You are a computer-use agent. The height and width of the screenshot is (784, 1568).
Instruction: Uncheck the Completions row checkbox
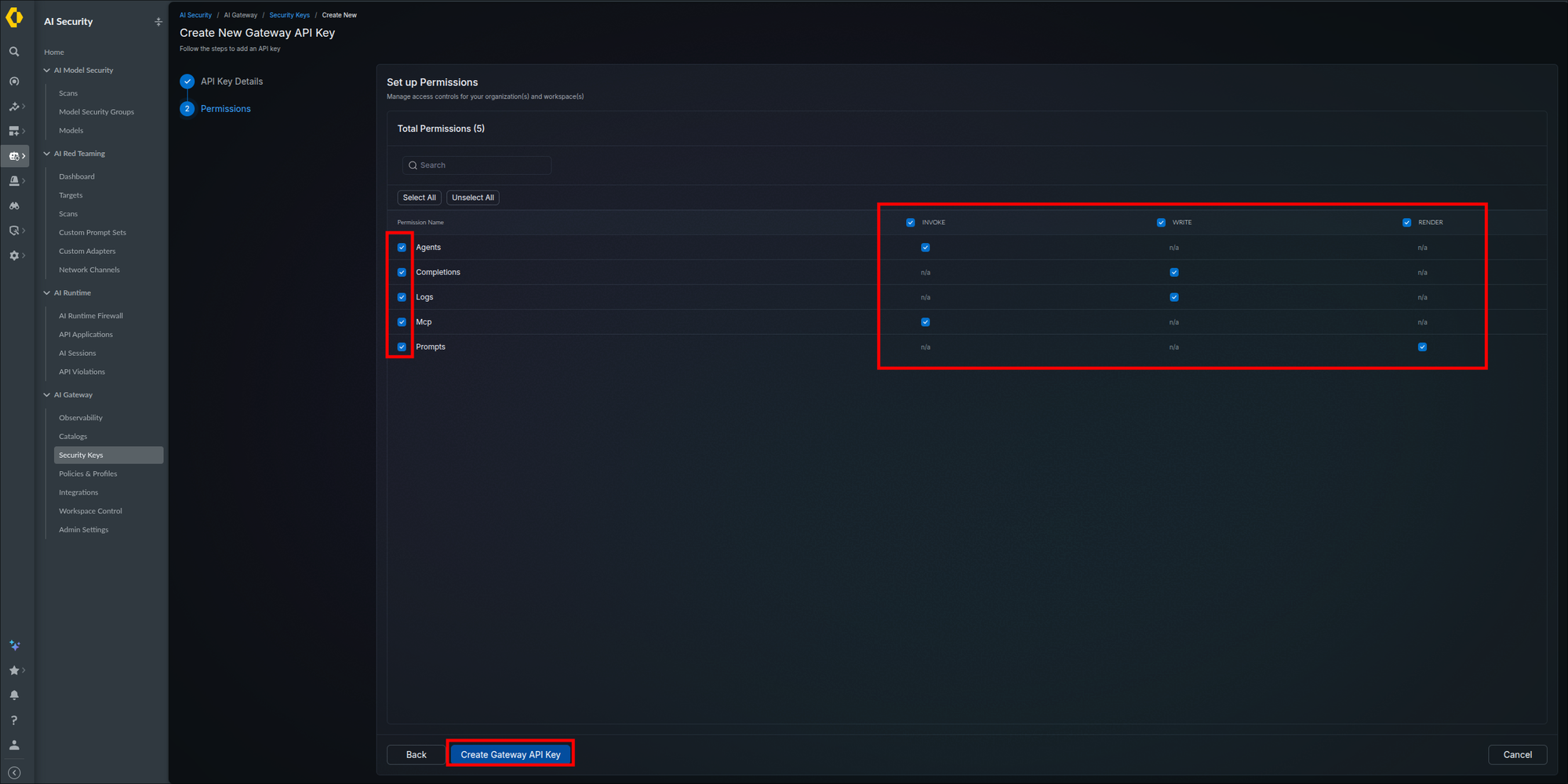(x=402, y=273)
